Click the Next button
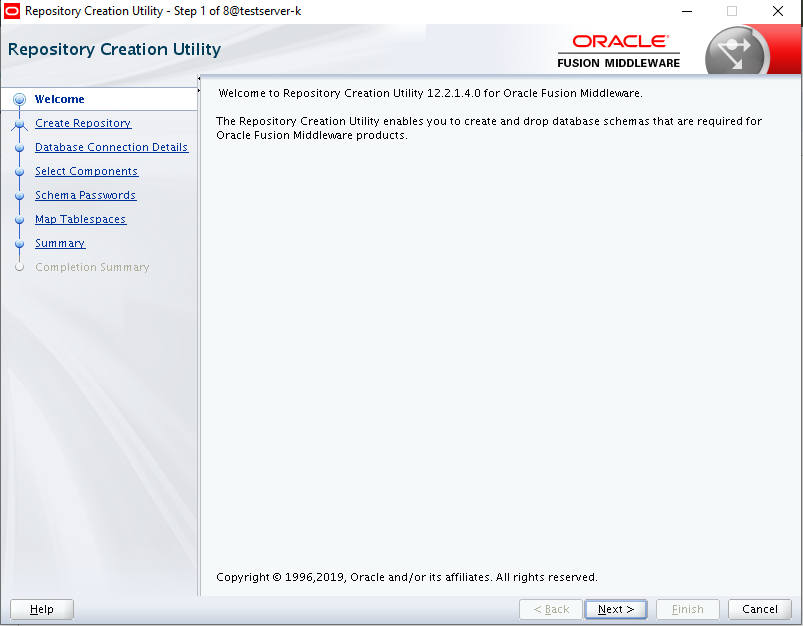This screenshot has width=803, height=626. coord(616,609)
